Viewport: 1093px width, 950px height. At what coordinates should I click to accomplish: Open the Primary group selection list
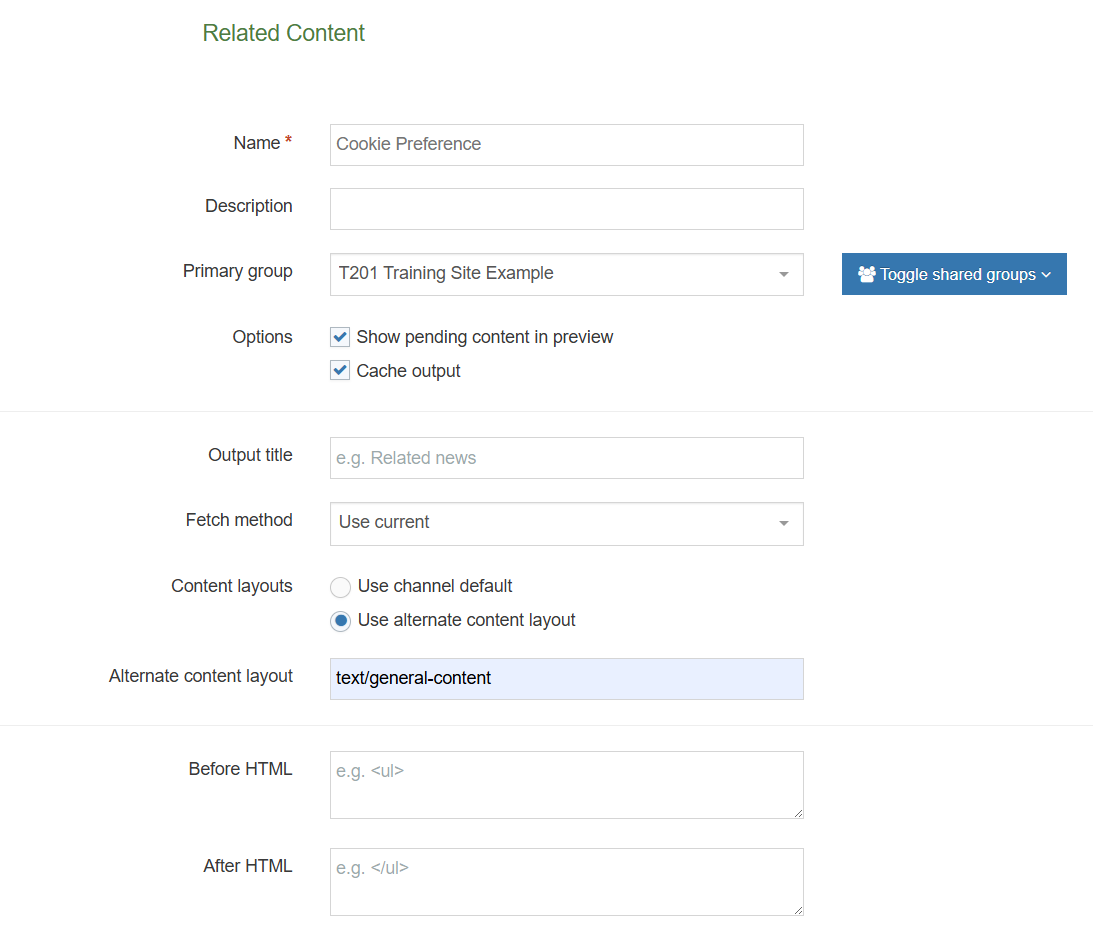pos(566,274)
